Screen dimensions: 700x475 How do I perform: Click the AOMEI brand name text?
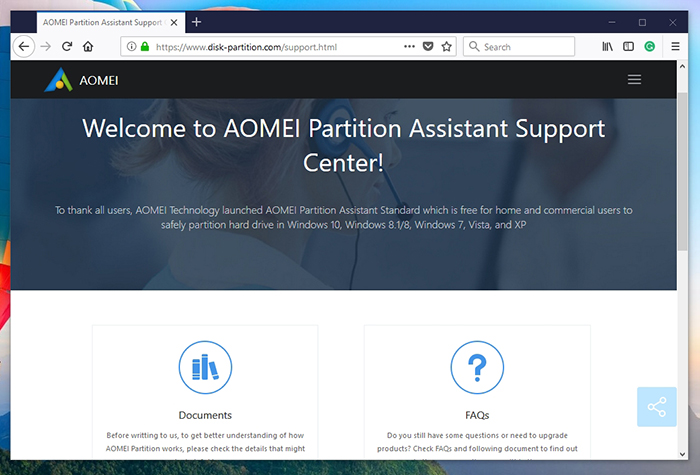99,80
